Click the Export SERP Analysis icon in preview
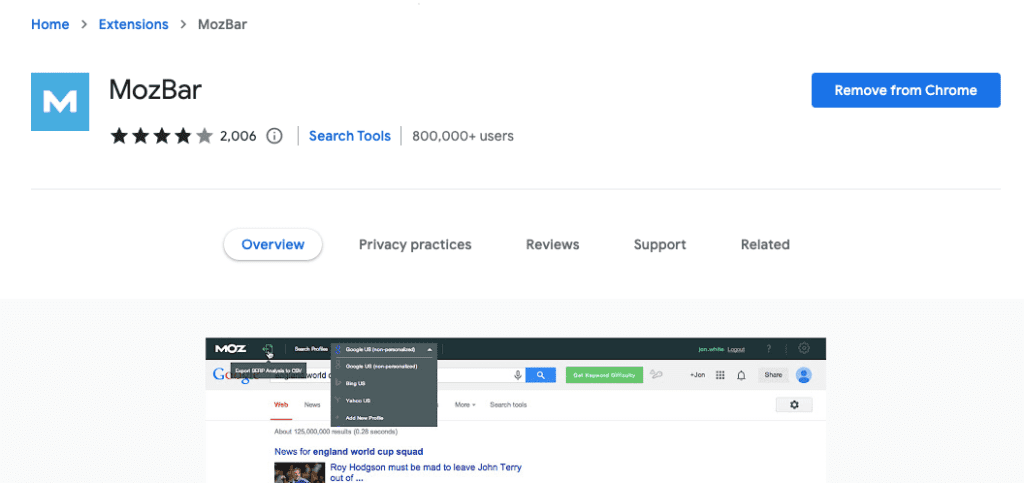Viewport: 1024px width, 483px height. pos(268,349)
